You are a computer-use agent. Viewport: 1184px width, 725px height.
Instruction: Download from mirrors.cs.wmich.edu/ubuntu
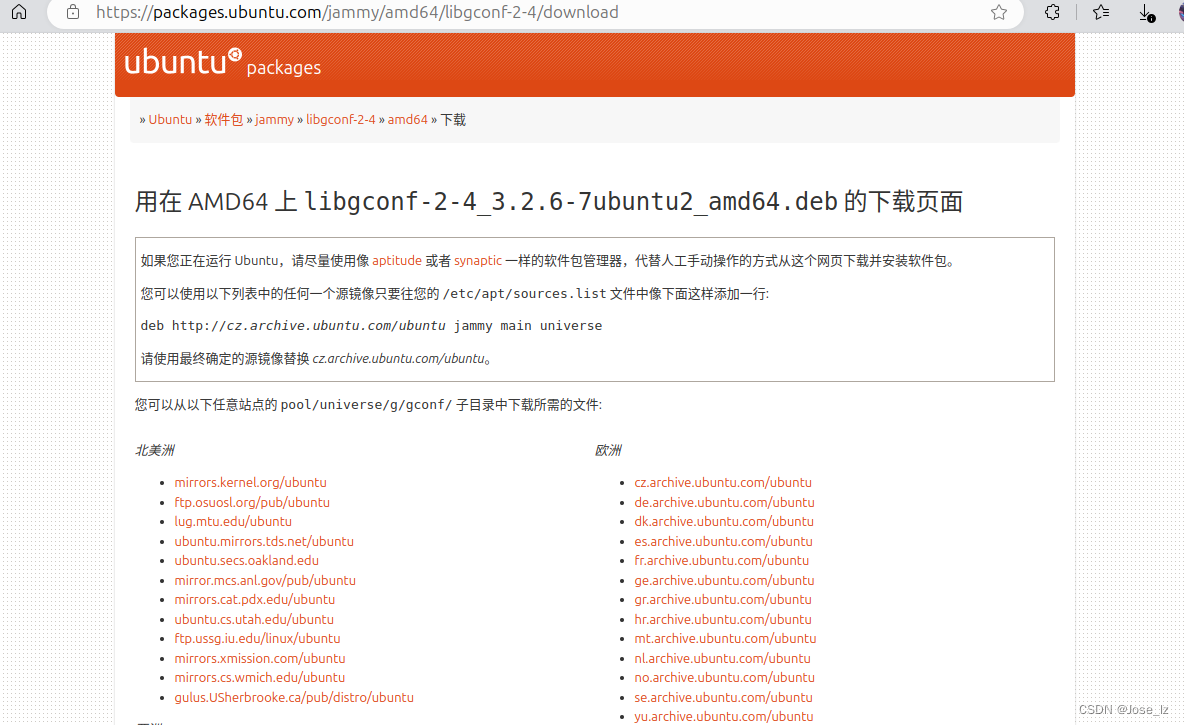260,677
